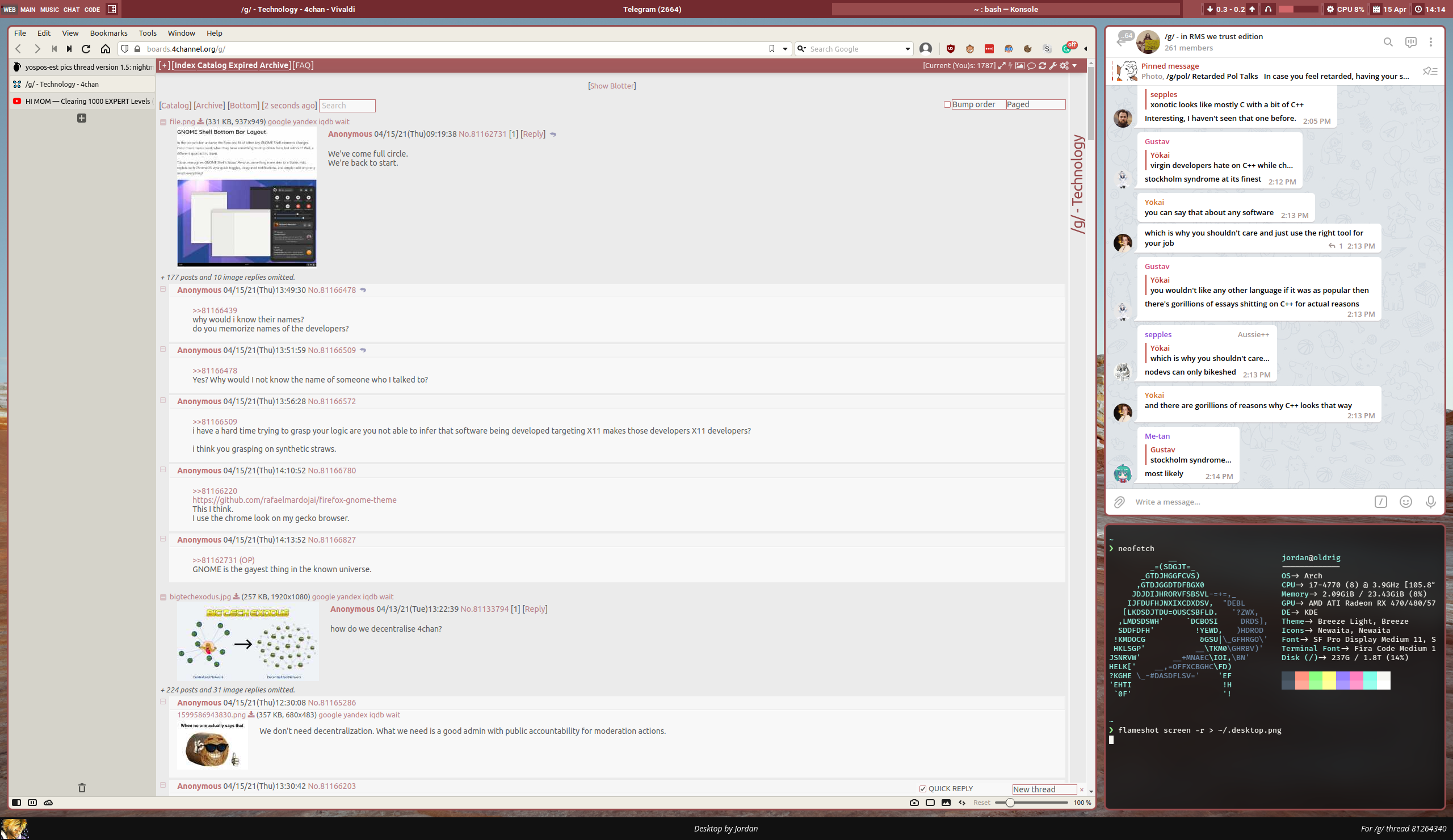Open the 4chan X header menu arrow
Viewport: 1453px width, 840px height.
pyautogui.click(x=1074, y=66)
